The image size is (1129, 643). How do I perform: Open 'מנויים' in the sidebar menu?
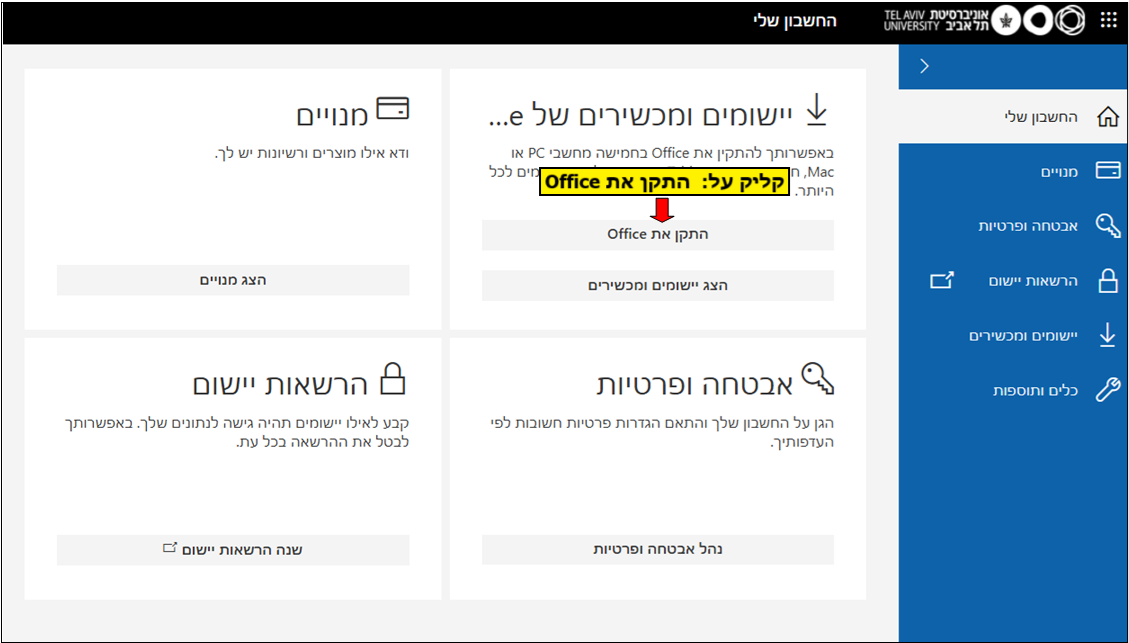(x=1059, y=171)
